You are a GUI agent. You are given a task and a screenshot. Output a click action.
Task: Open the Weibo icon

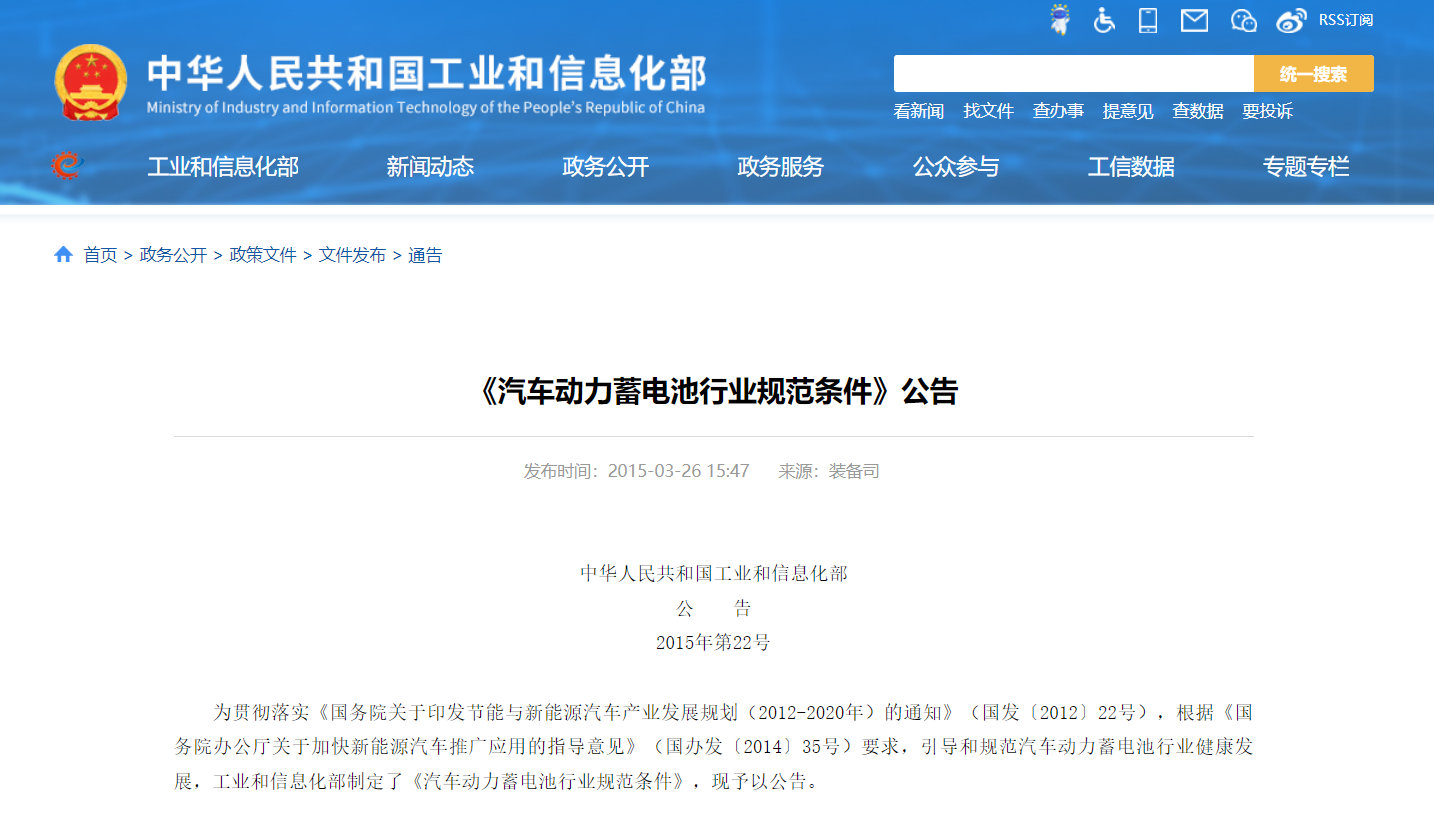pyautogui.click(x=1291, y=20)
